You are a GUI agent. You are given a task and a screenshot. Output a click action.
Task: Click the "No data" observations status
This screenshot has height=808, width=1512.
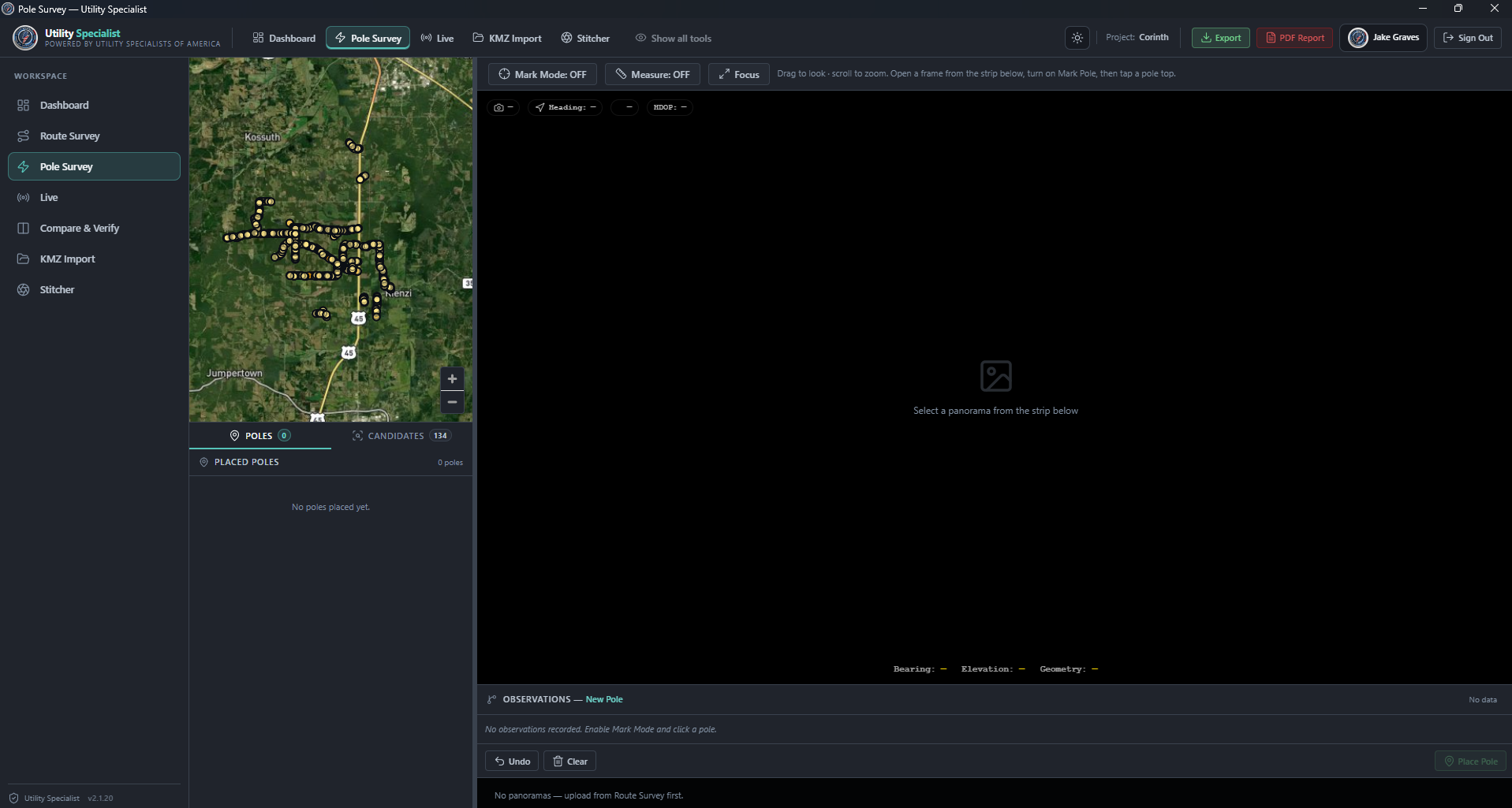coord(1483,699)
